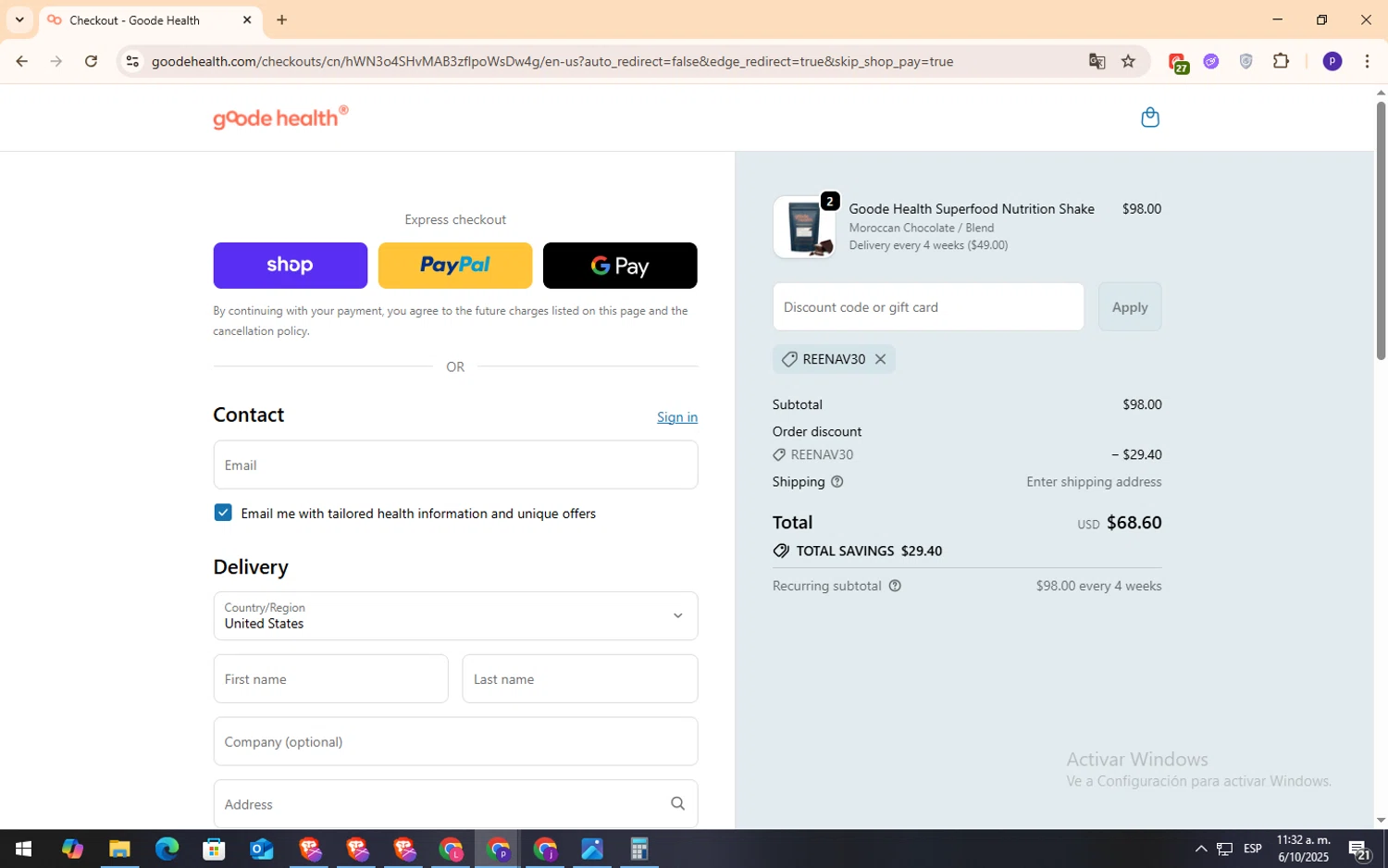
Task: Open the Copilot taskbar icon
Action: 72,849
